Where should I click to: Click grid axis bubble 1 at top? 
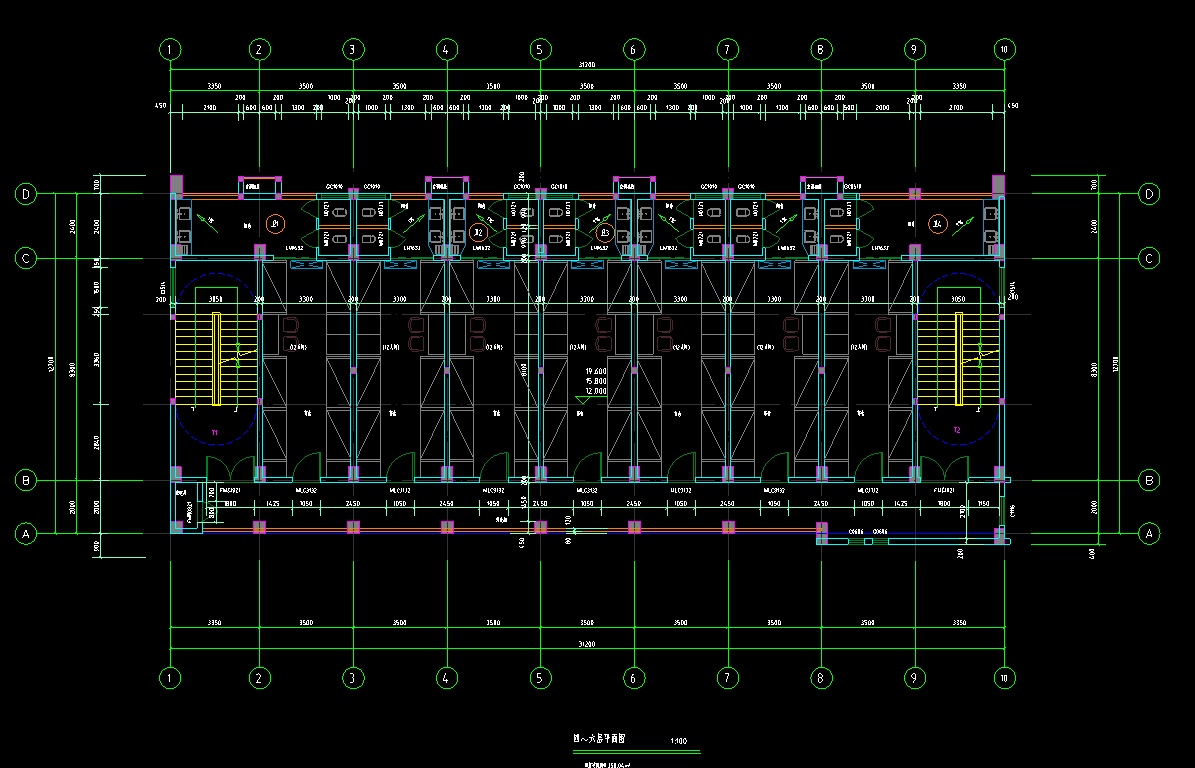171,49
